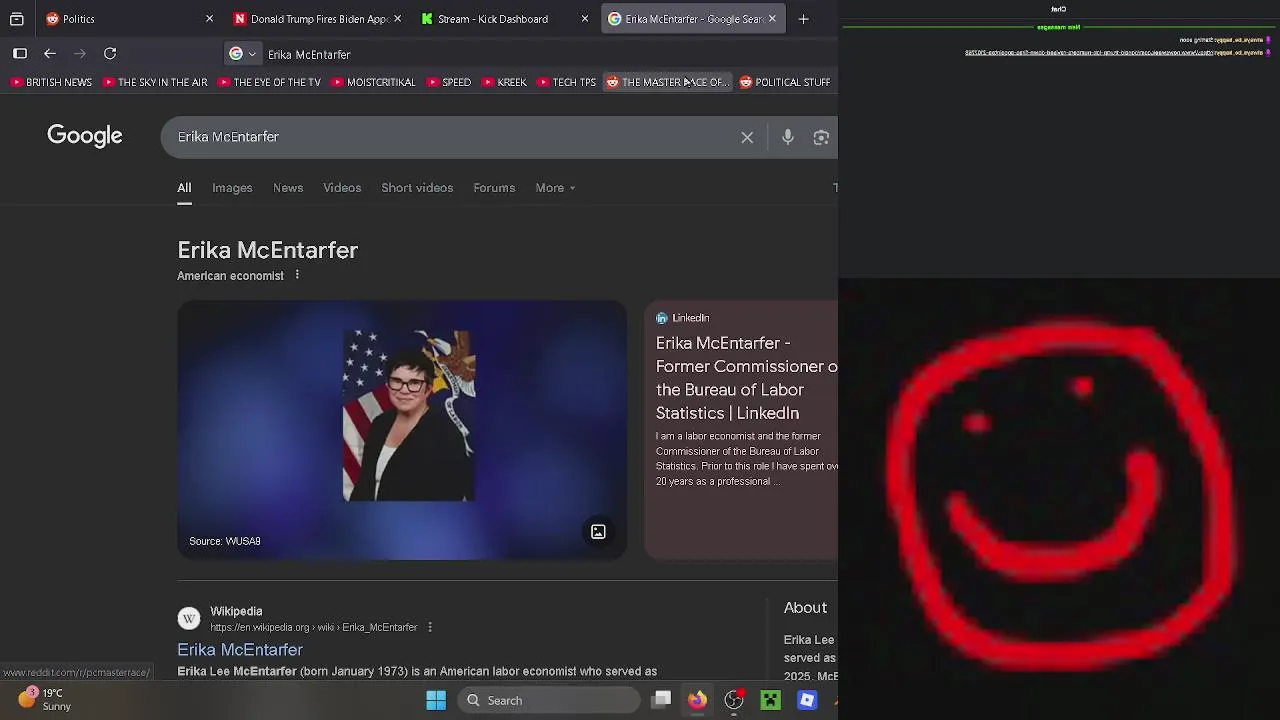The image size is (1280, 720).
Task: Open options beside American economist
Action: point(297,275)
